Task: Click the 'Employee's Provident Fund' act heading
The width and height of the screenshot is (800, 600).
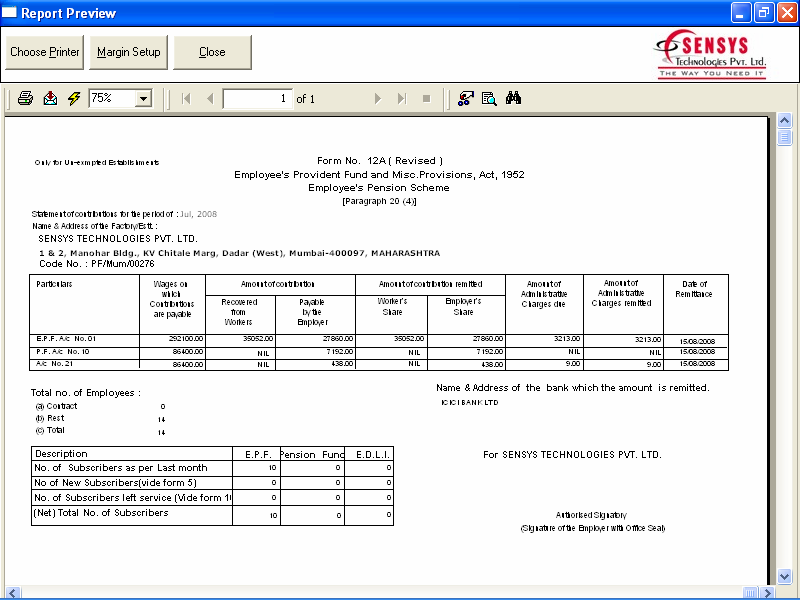Action: pos(379,174)
